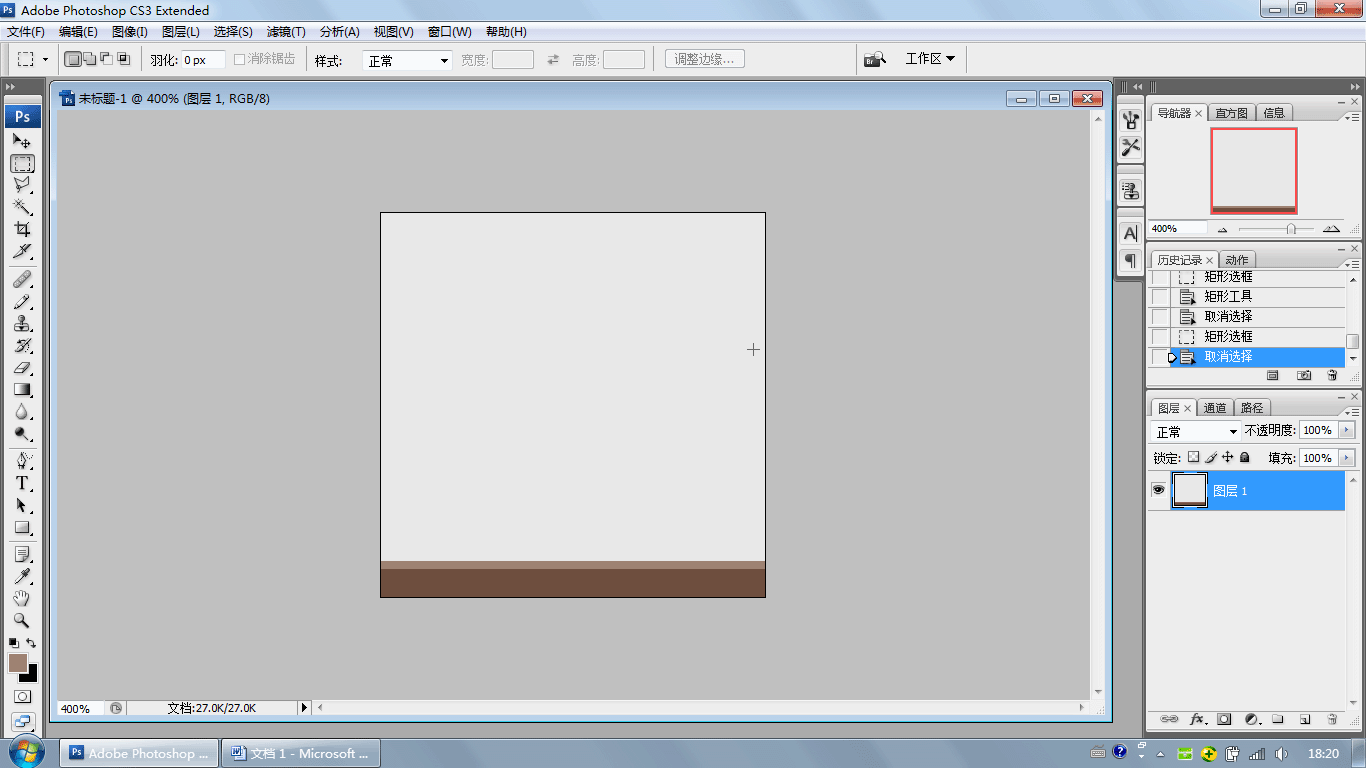
Task: Select the Lasso tool
Action: [22, 185]
